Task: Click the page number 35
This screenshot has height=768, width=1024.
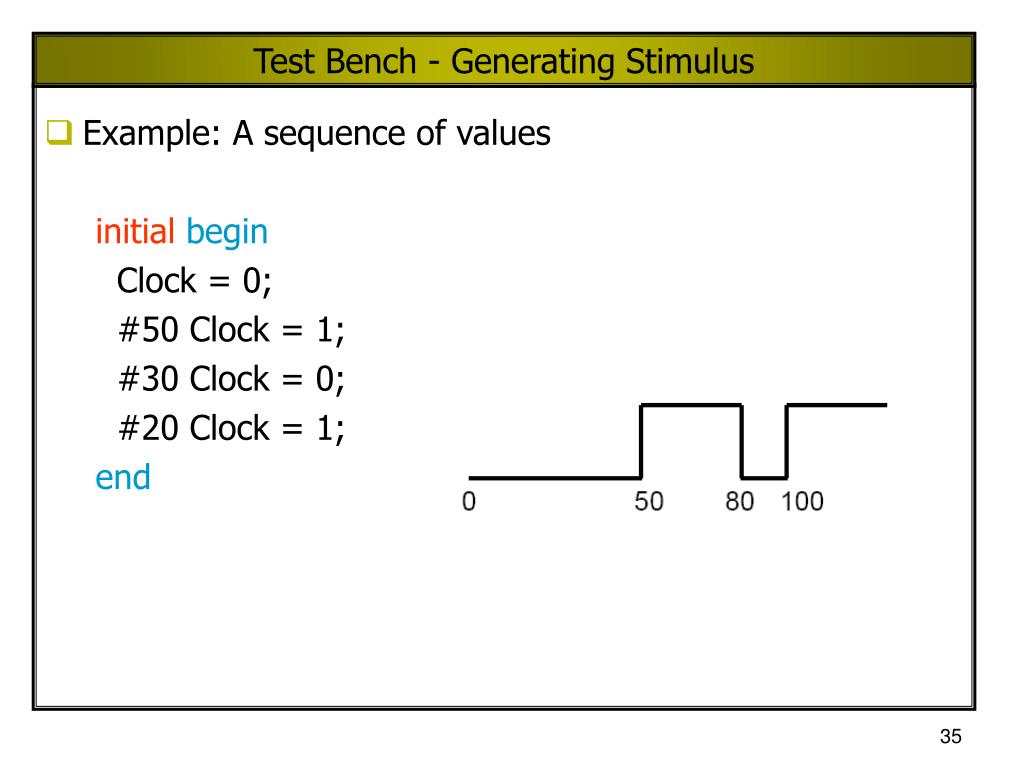Action: (951, 737)
